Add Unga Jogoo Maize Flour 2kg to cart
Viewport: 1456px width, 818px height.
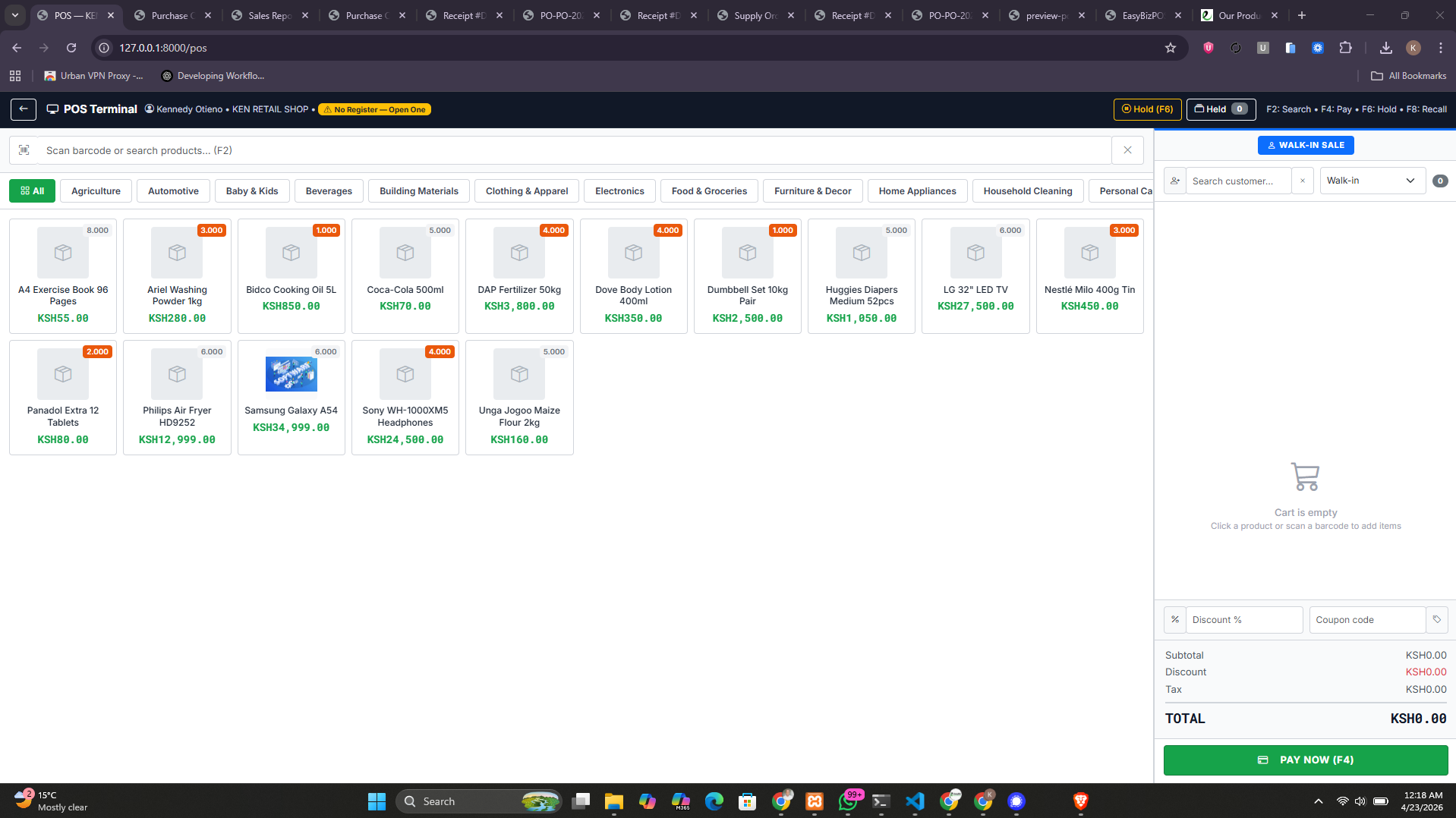pos(519,398)
